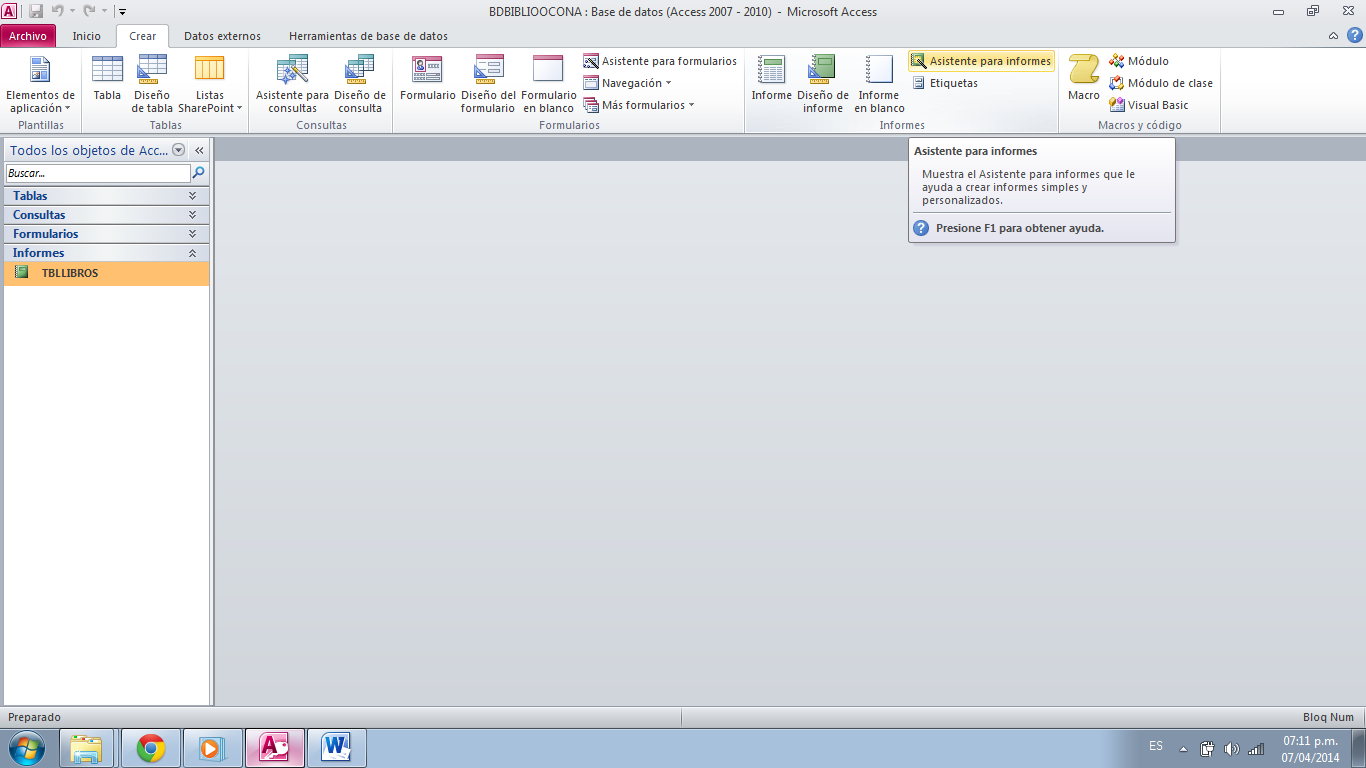Collapse the navigation pane with the chevron
1366x768 pixels.
pos(199,149)
